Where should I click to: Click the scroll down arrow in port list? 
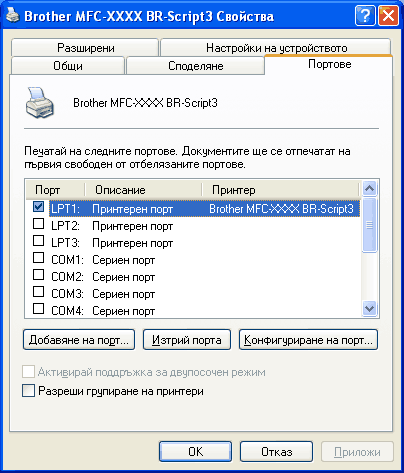point(369,308)
